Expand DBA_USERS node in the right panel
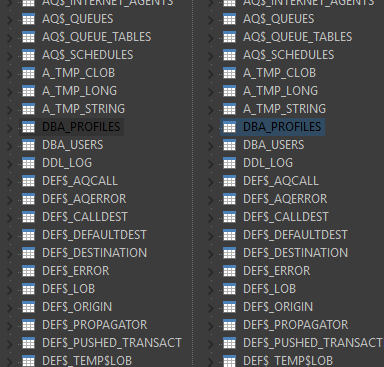Viewport: 384px width, 367px height. pos(211,146)
